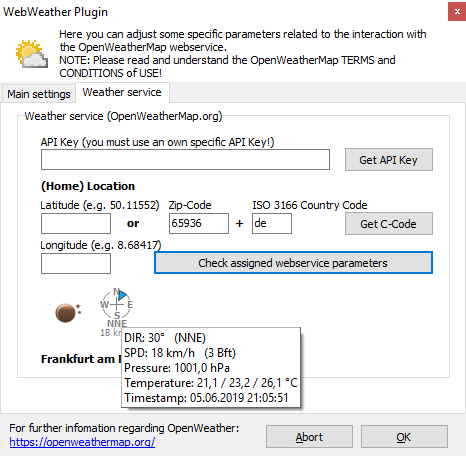Image resolution: width=466 pixels, height=456 pixels.
Task: Select the Weather service tab
Action: click(122, 92)
